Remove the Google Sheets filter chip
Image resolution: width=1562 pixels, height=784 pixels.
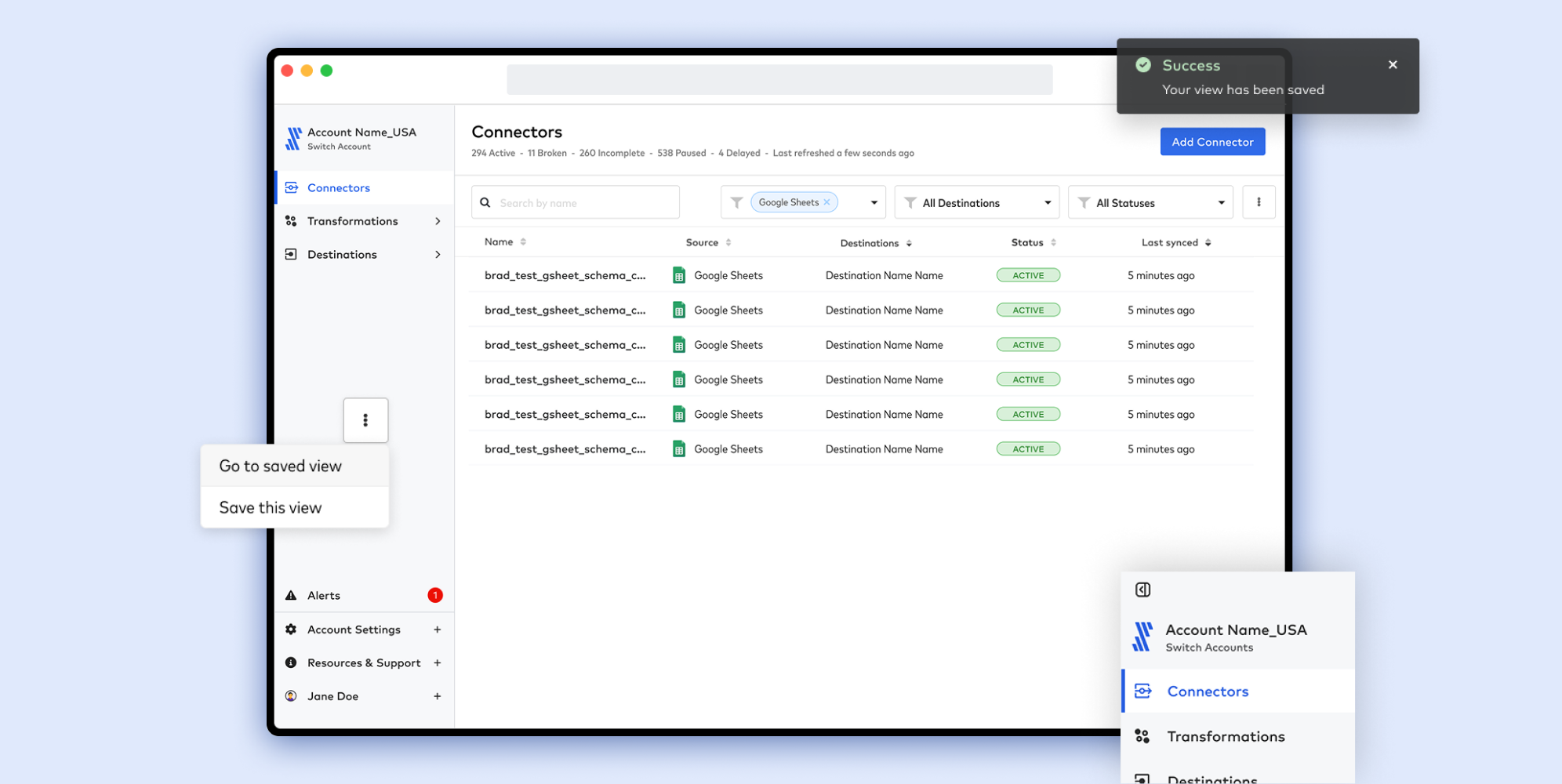tap(826, 202)
